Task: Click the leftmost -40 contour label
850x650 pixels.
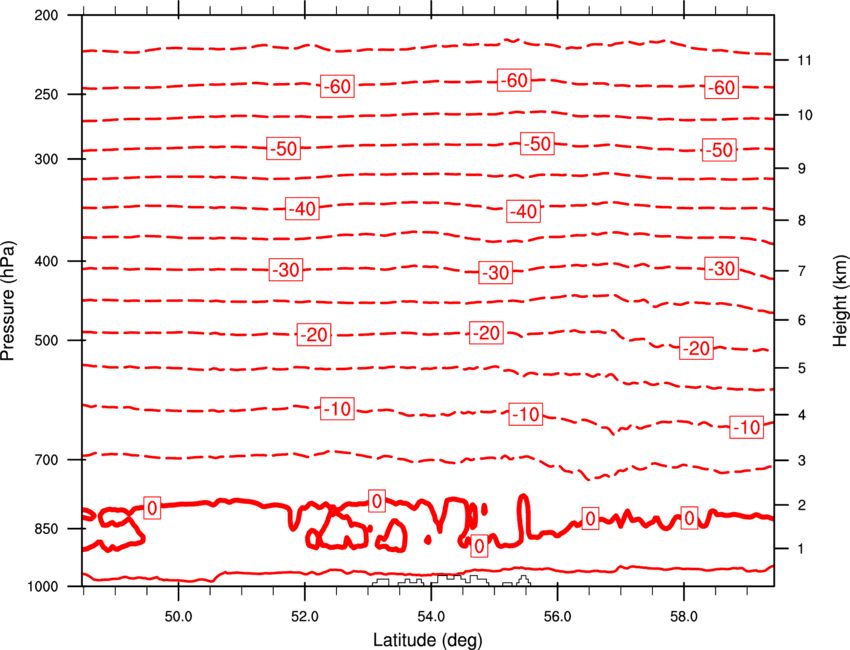Action: click(x=302, y=208)
